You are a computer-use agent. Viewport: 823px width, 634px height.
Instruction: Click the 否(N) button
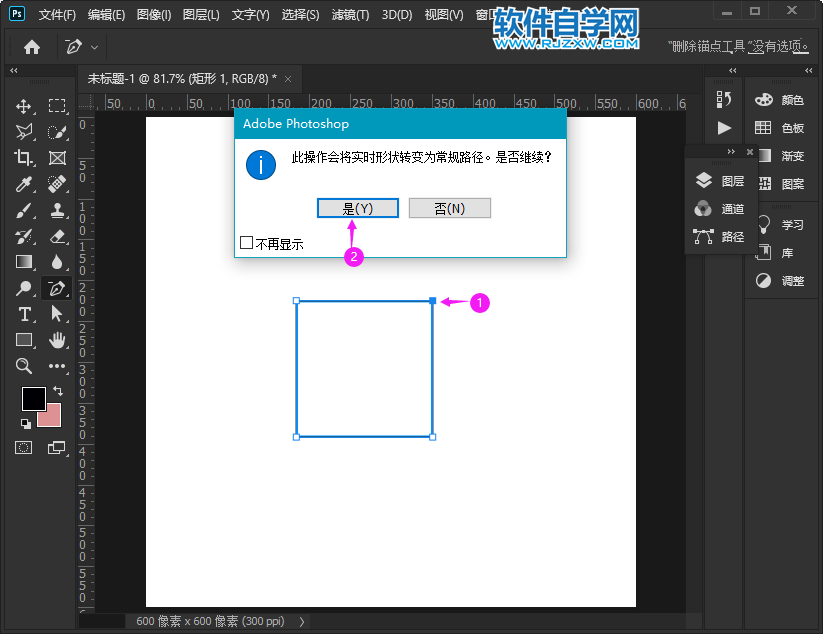click(449, 208)
